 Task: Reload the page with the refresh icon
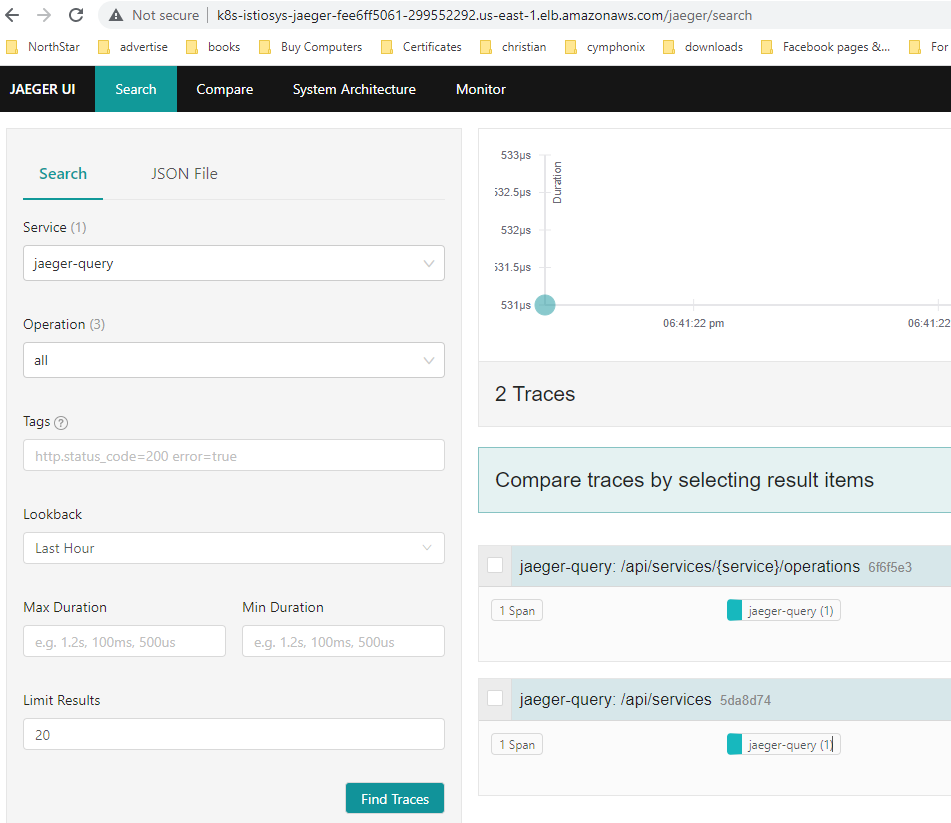coord(76,15)
